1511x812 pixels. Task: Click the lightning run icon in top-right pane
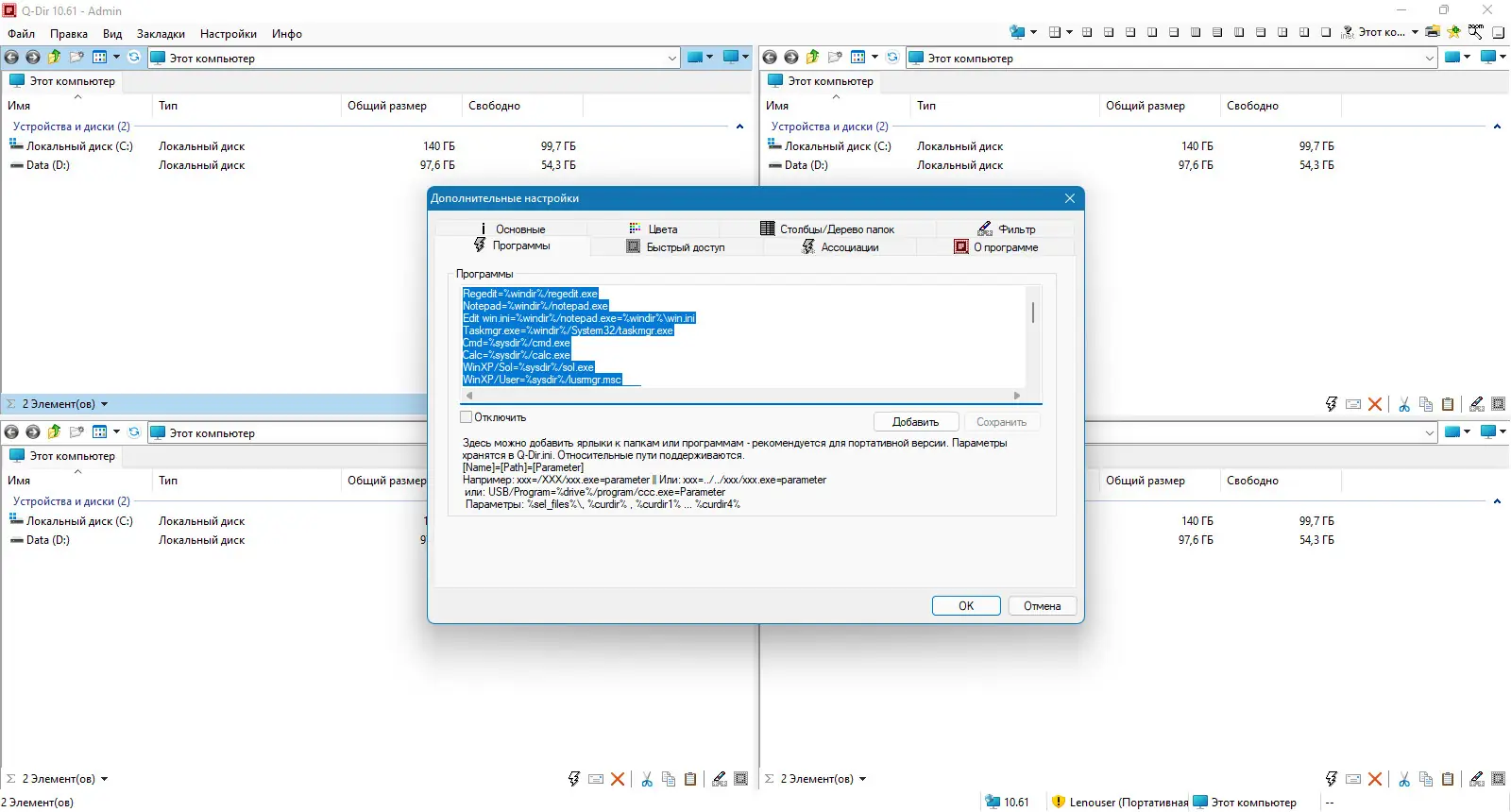pyautogui.click(x=1332, y=404)
